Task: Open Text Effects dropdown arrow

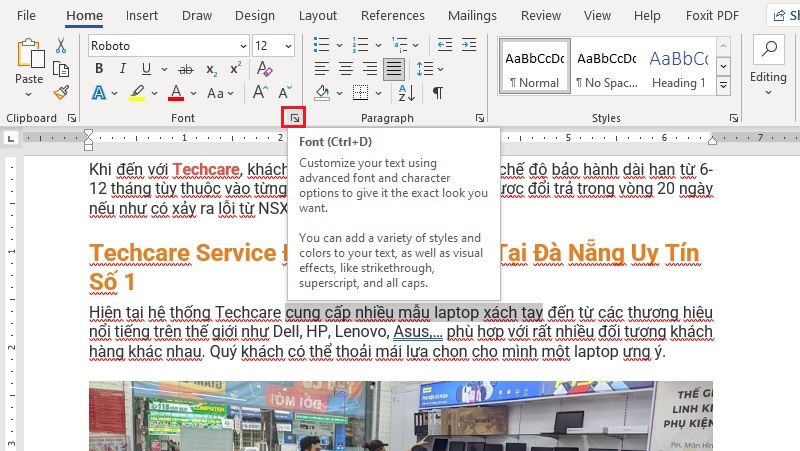Action: coord(114,93)
